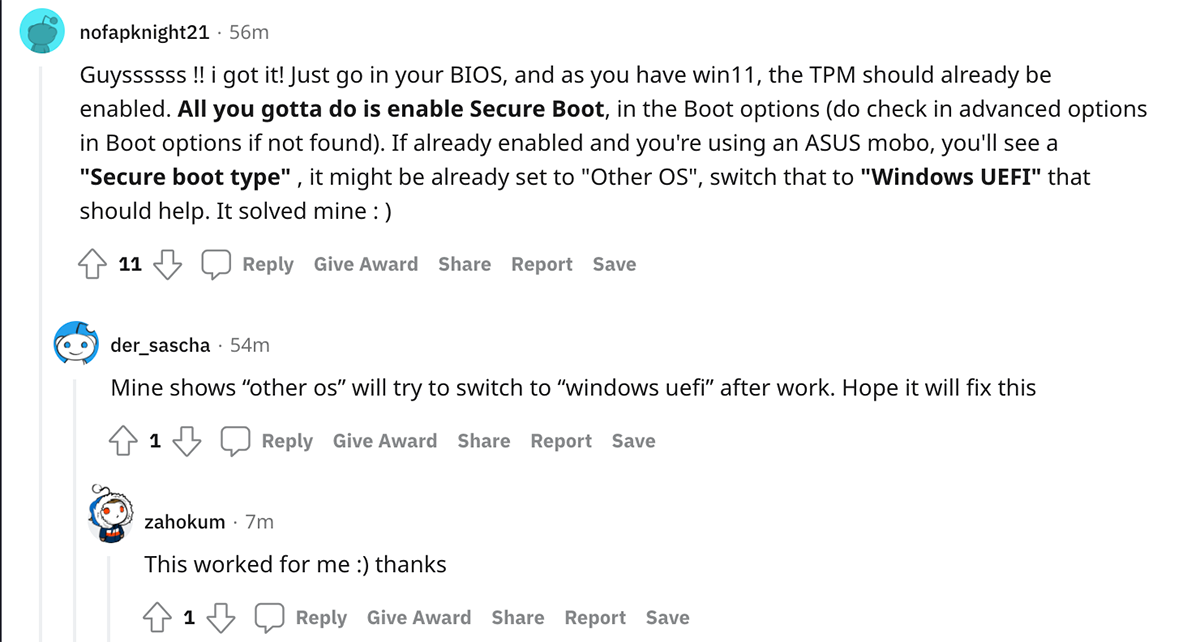Downvote der_sascha's comment
Viewport: 1200px width, 642px height.
188,441
